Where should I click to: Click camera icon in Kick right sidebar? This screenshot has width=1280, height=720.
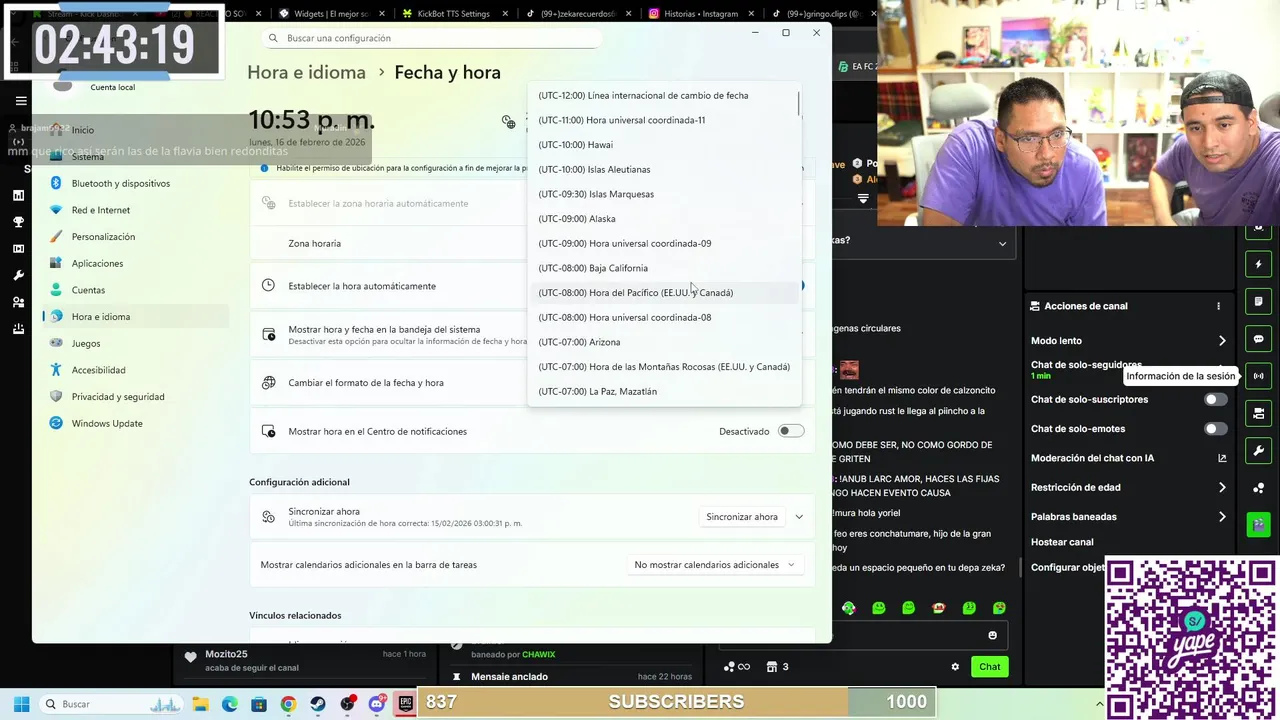[1259, 413]
